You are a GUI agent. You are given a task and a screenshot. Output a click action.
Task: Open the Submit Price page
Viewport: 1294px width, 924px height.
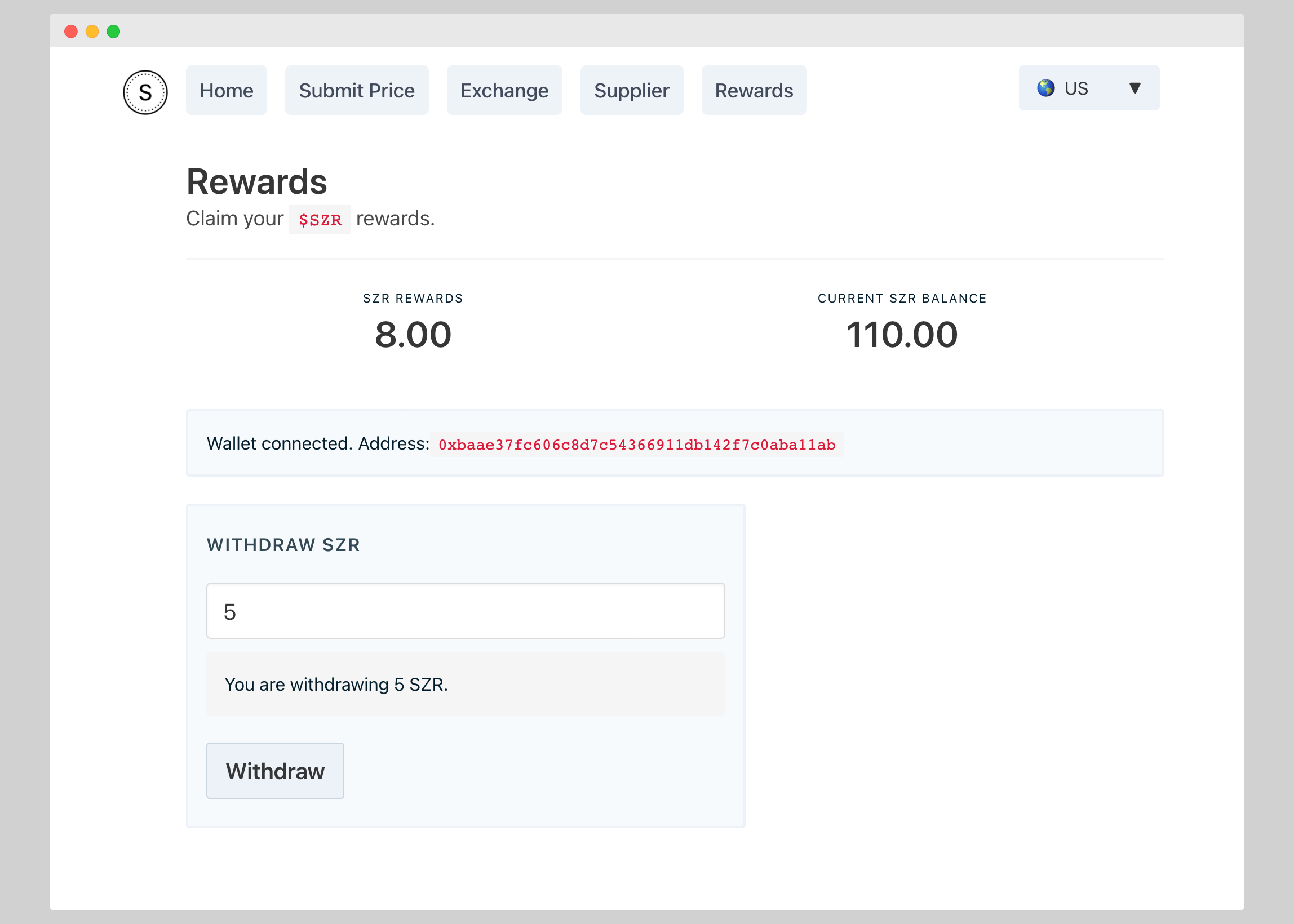coord(356,91)
